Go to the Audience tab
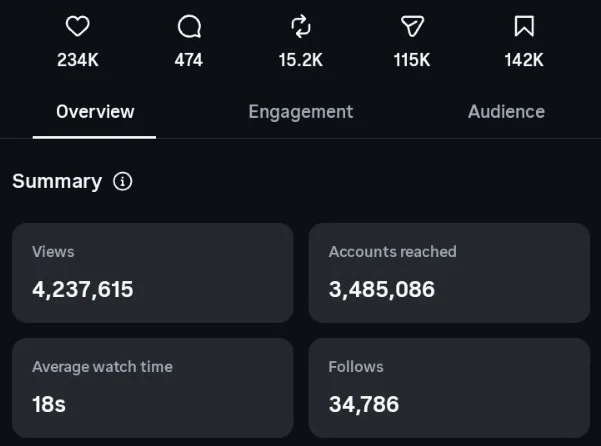Screen dimensions: 601x446 point(506,112)
